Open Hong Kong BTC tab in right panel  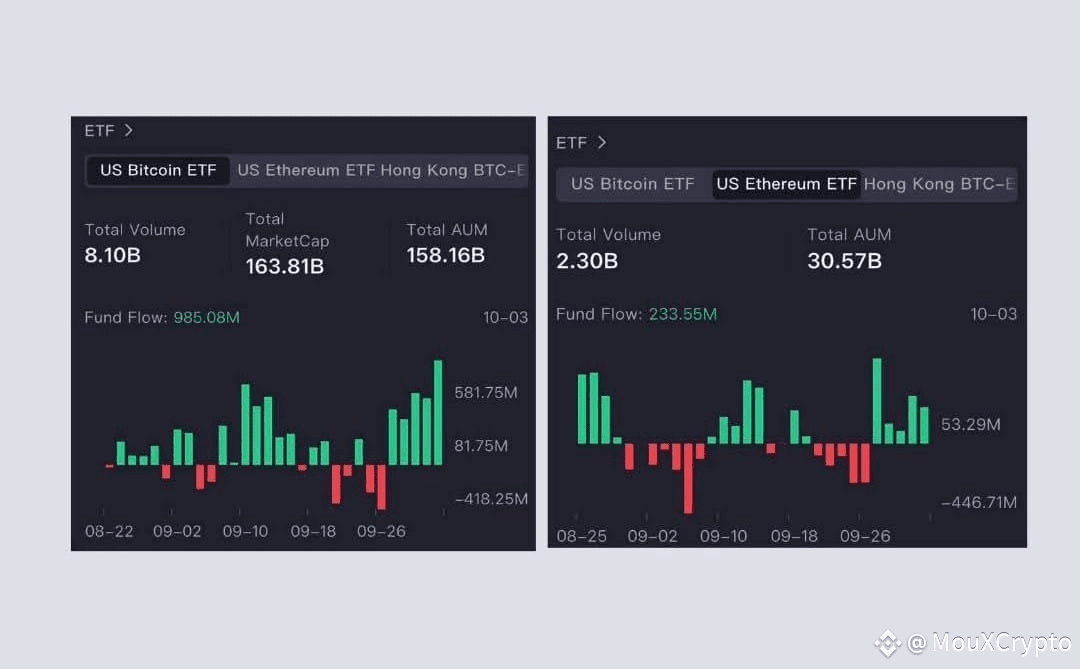[939, 184]
